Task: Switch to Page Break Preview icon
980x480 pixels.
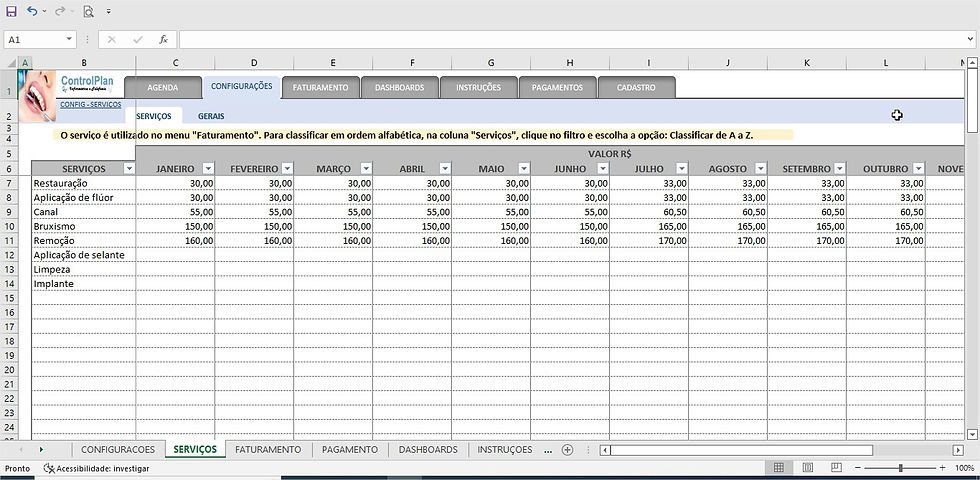Action: (x=836, y=468)
